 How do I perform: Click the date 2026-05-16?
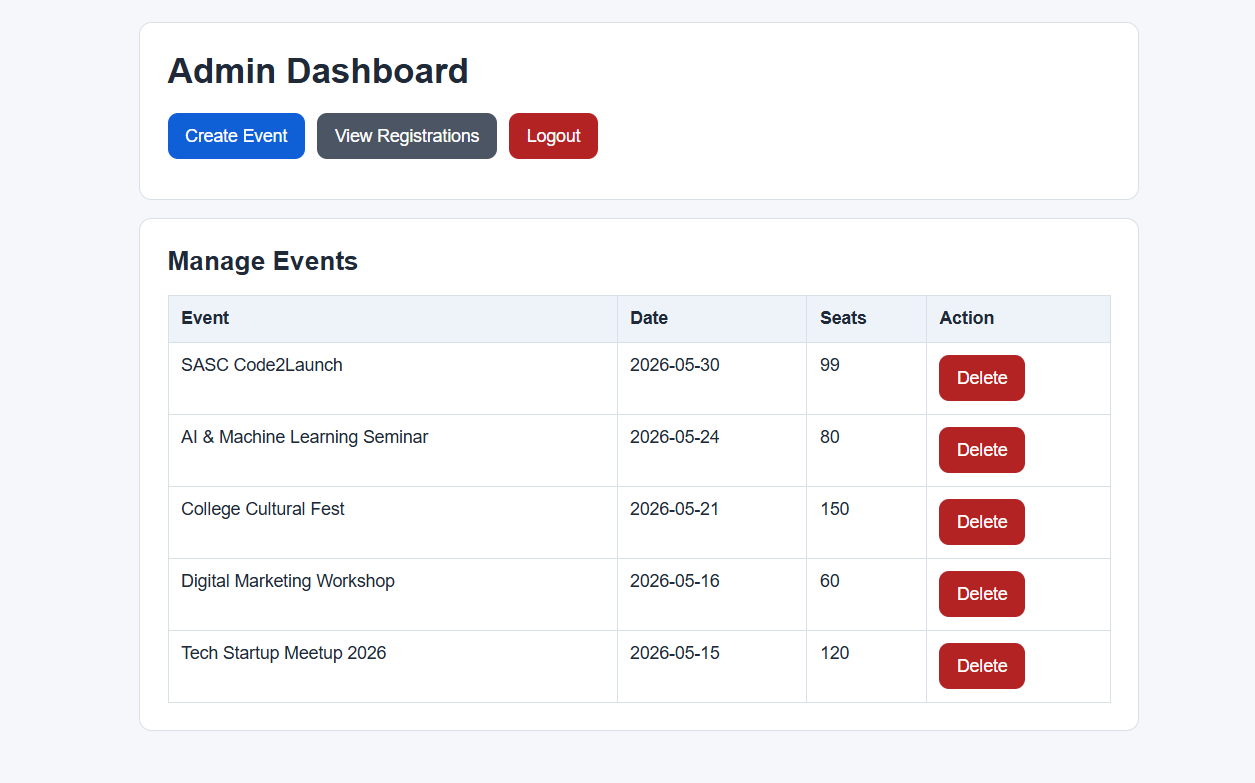675,581
